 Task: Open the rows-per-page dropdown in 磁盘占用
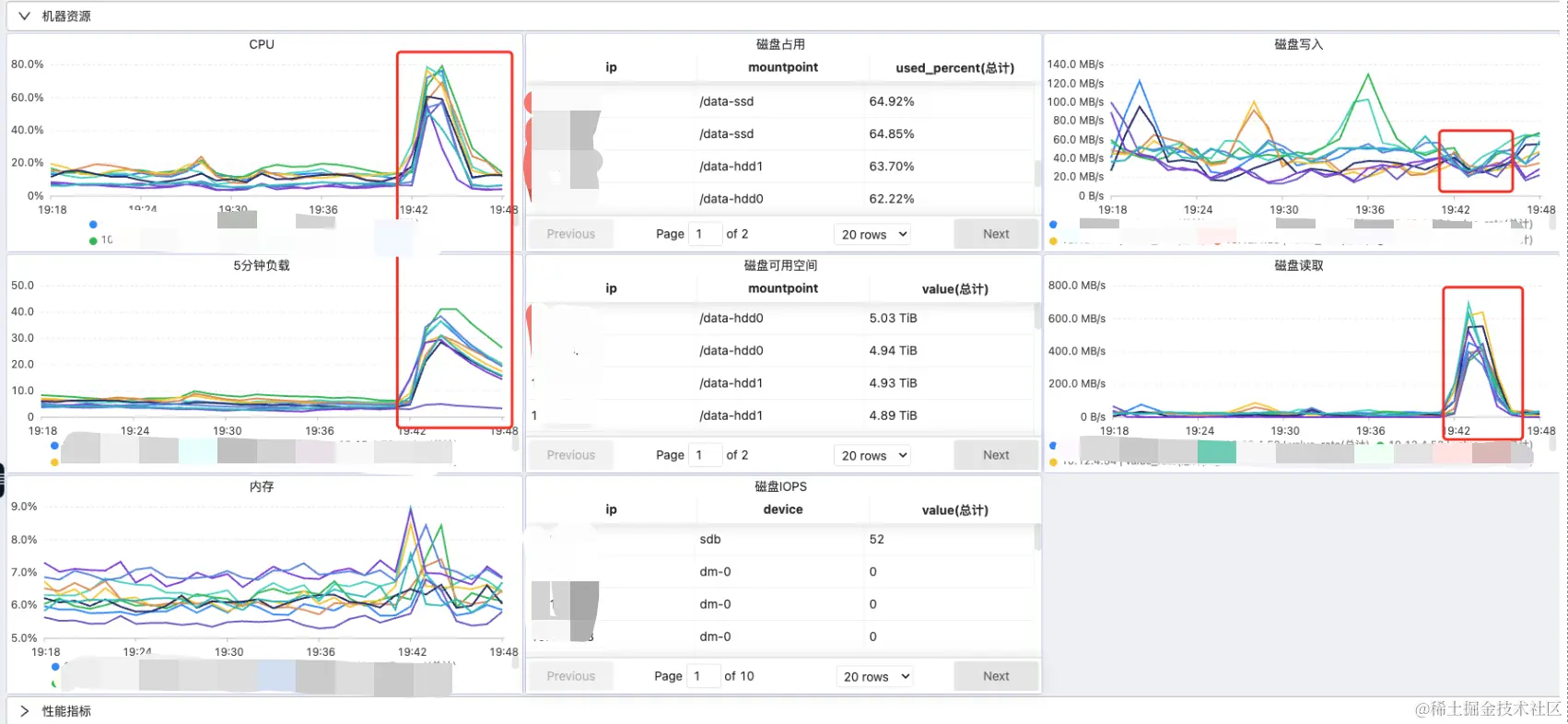tap(873, 234)
